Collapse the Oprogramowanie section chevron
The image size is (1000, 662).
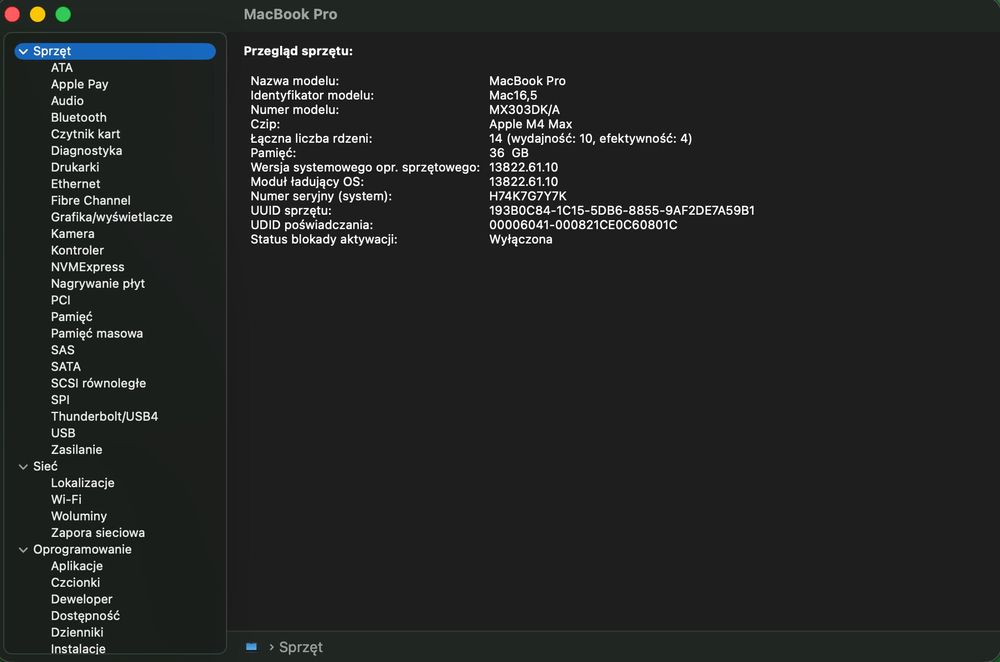click(x=23, y=549)
